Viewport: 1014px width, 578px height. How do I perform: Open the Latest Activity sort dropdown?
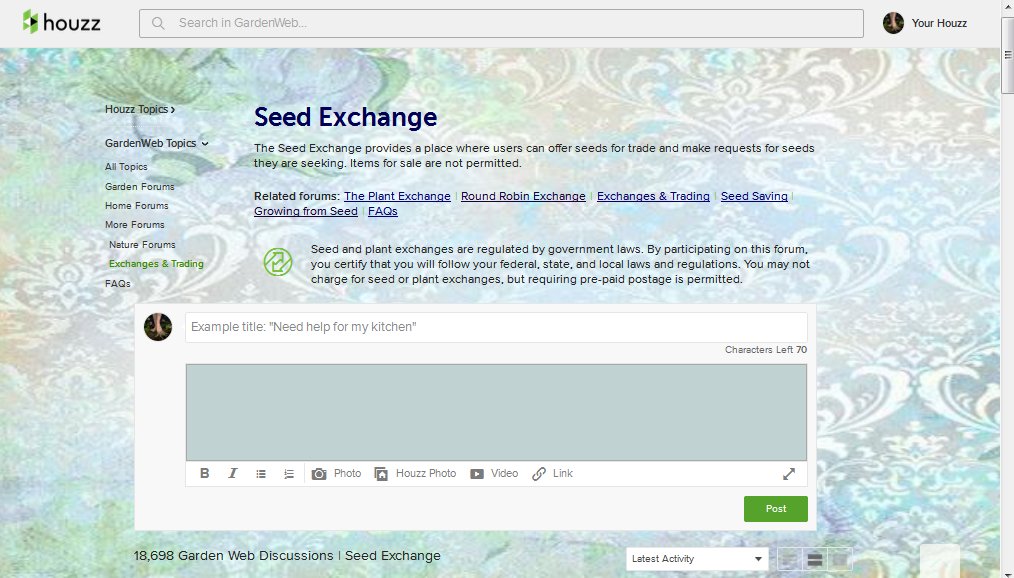(x=697, y=559)
